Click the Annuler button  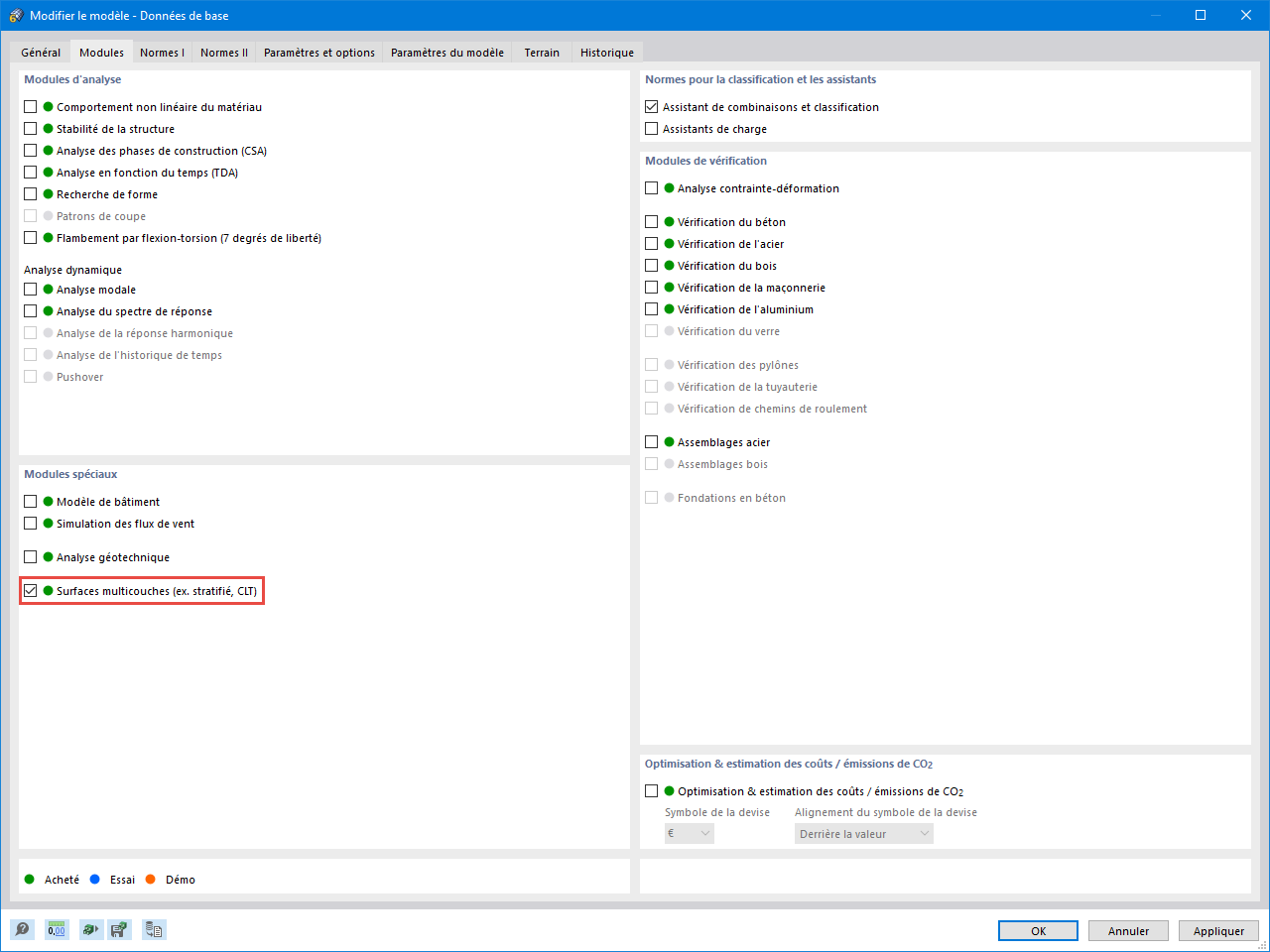[x=1128, y=931]
